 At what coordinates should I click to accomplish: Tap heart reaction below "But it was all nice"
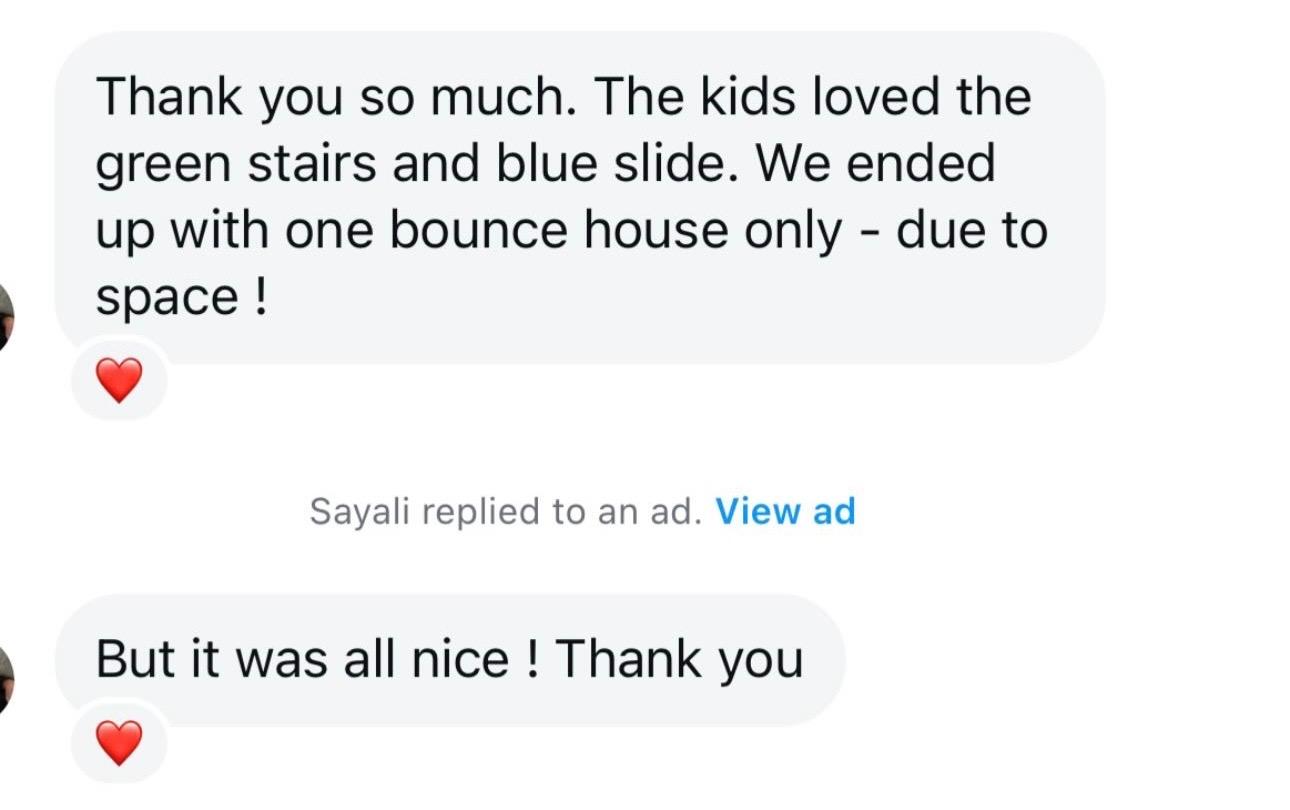point(118,743)
